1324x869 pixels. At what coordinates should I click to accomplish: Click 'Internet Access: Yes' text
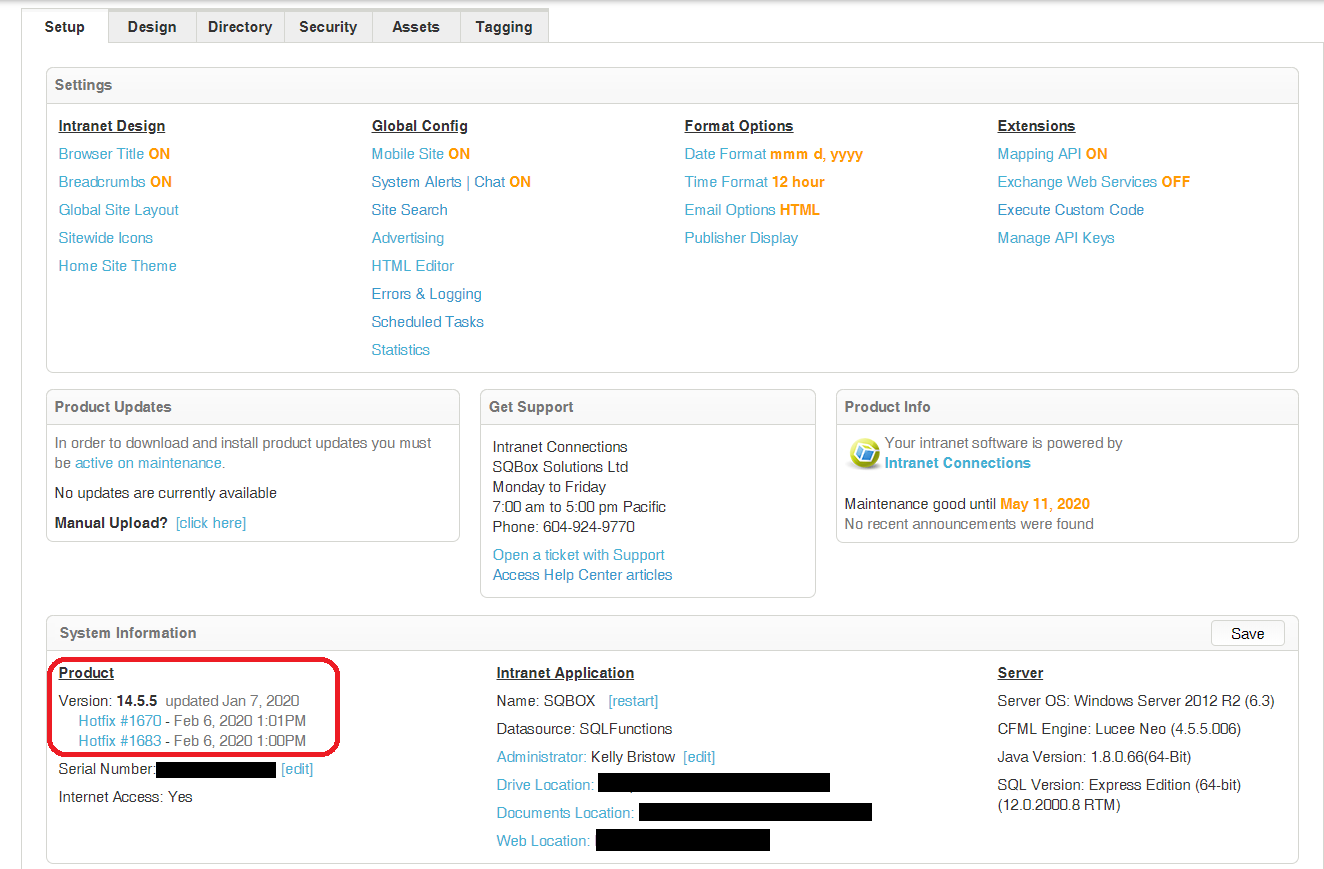coord(126,797)
